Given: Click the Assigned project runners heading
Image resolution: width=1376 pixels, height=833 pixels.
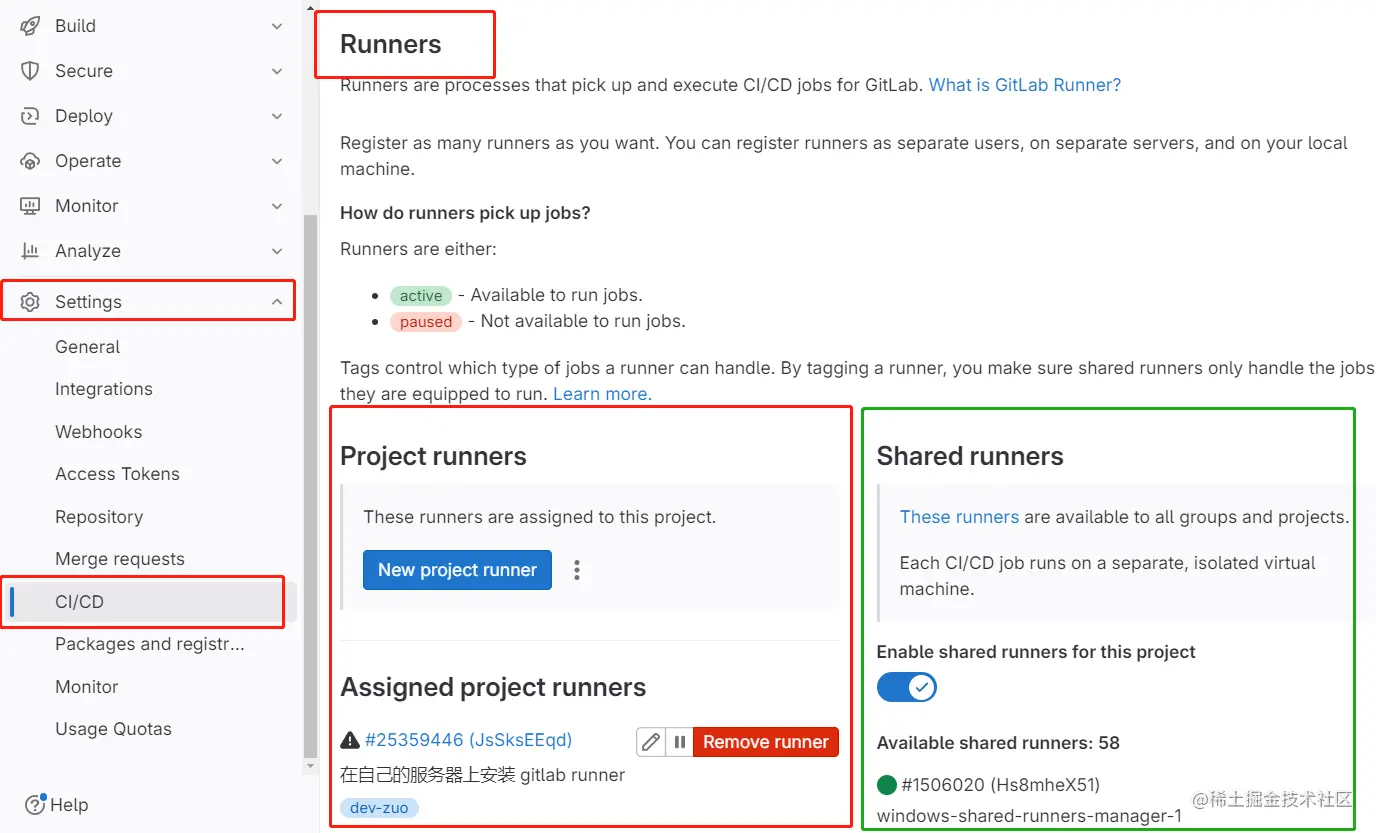Looking at the screenshot, I should 493,687.
